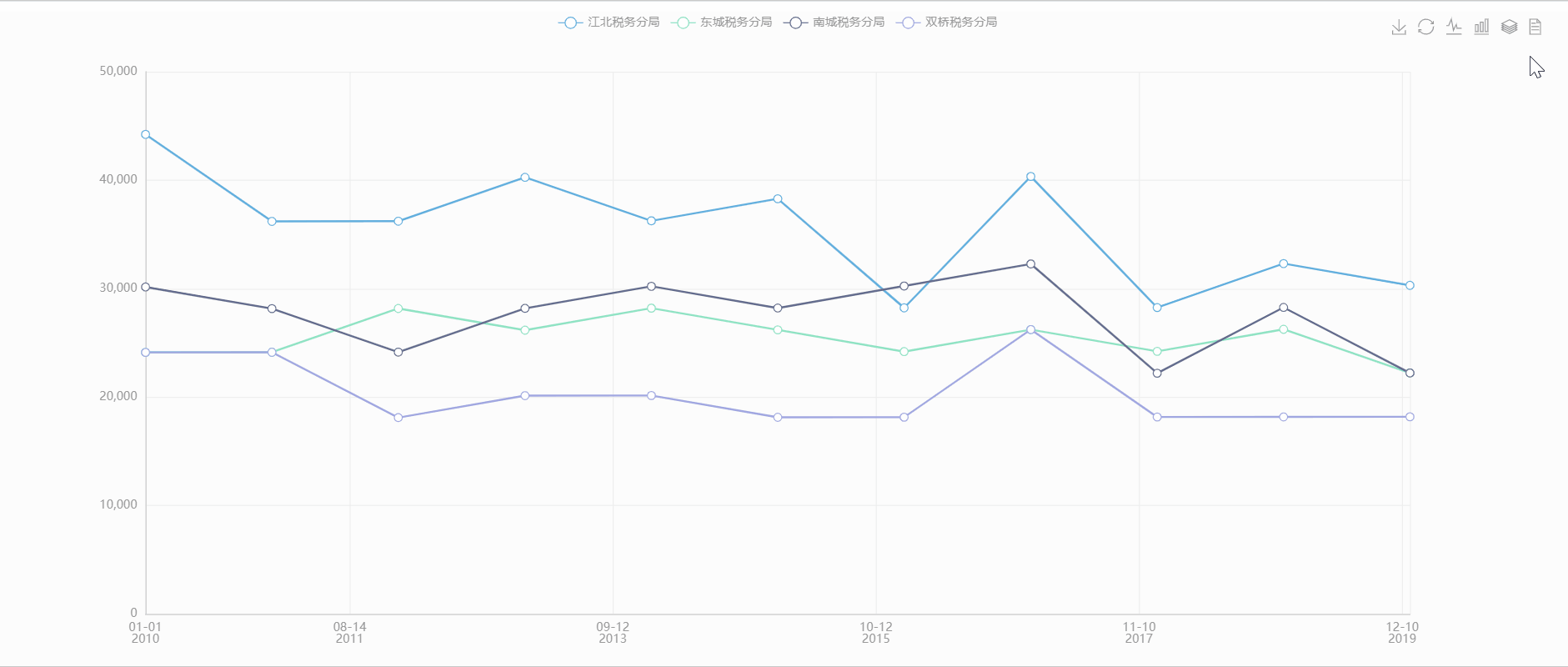Click 南城税务分局 first data point at 01-01 2010
1568x667 pixels.
(146, 287)
